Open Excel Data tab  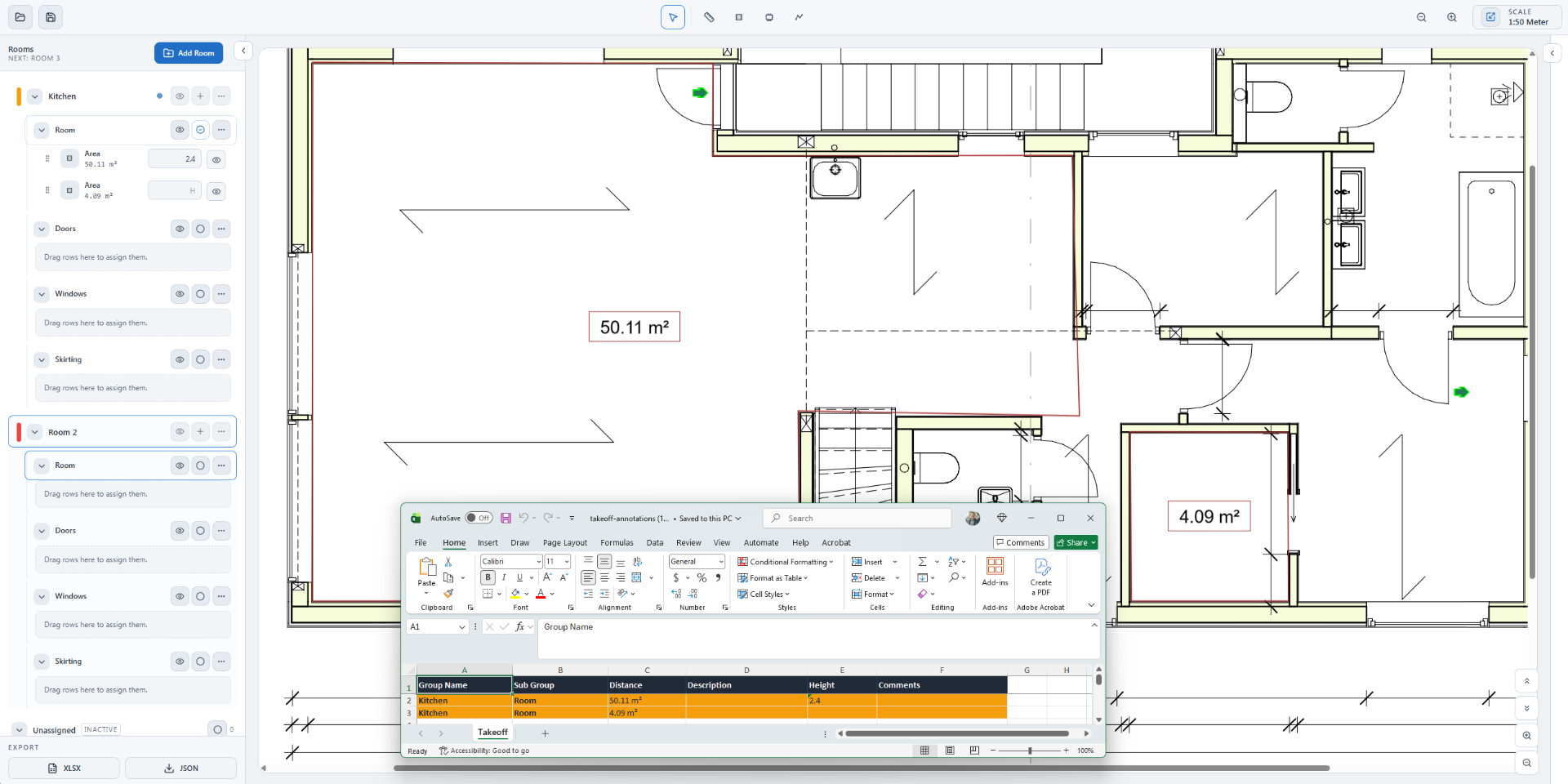pyautogui.click(x=655, y=542)
